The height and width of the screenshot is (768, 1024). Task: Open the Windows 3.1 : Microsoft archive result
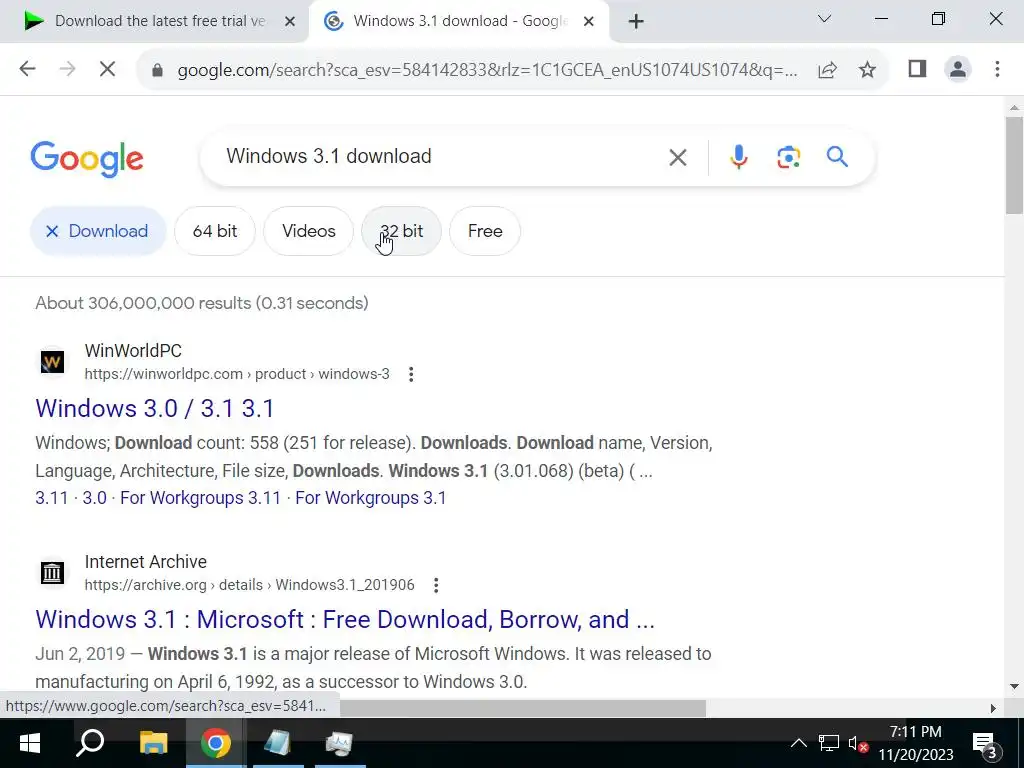pos(345,619)
